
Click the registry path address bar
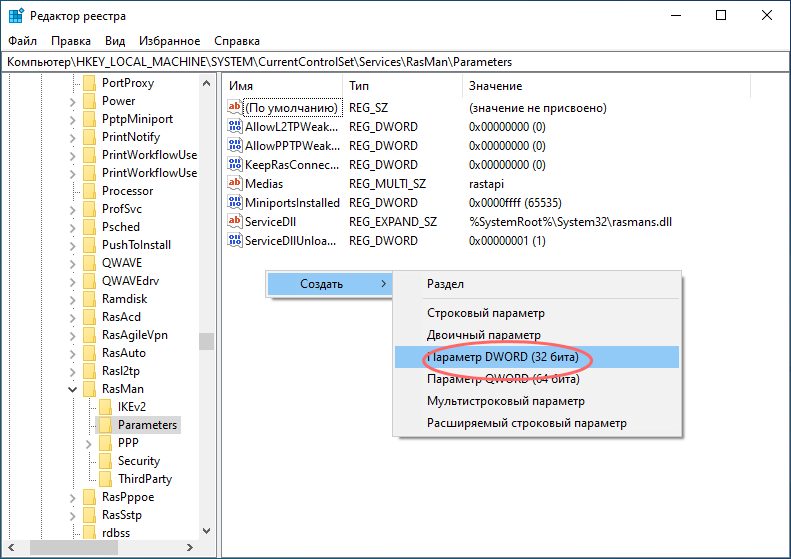(x=396, y=62)
